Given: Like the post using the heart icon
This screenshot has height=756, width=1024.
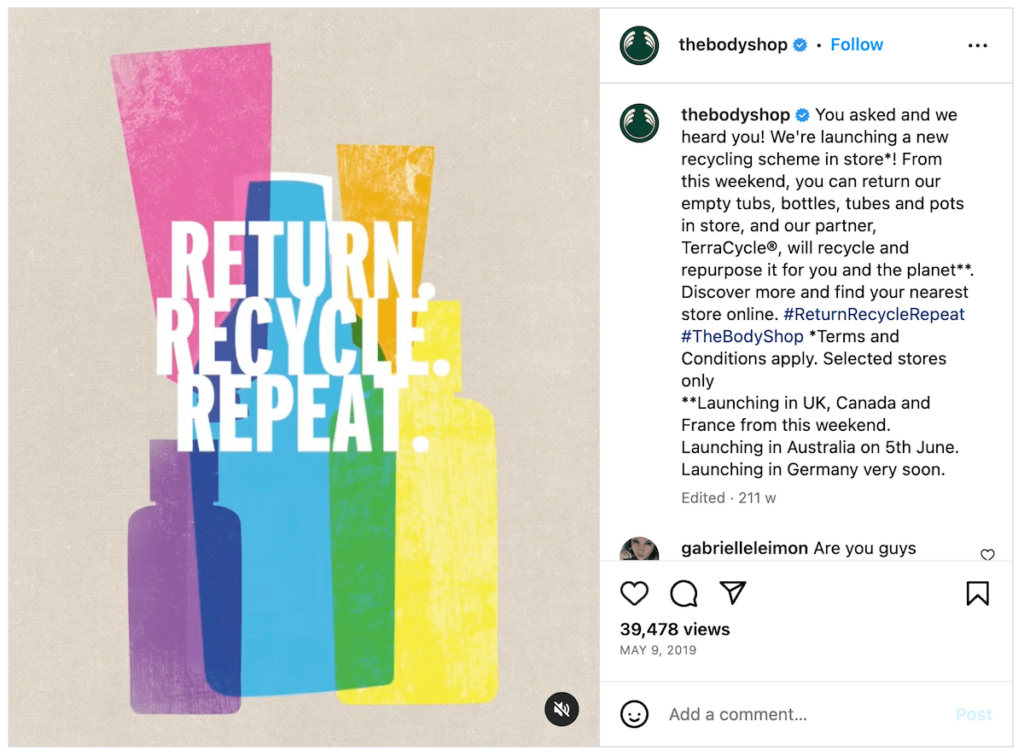Looking at the screenshot, I should 634,592.
